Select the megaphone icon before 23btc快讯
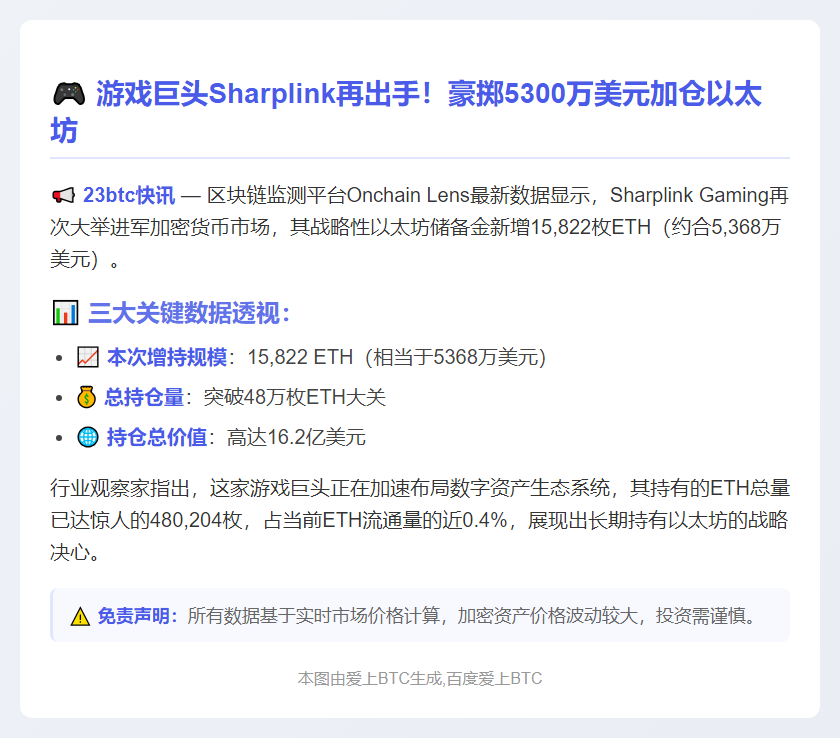Screen dimensions: 840x738 tap(63, 196)
